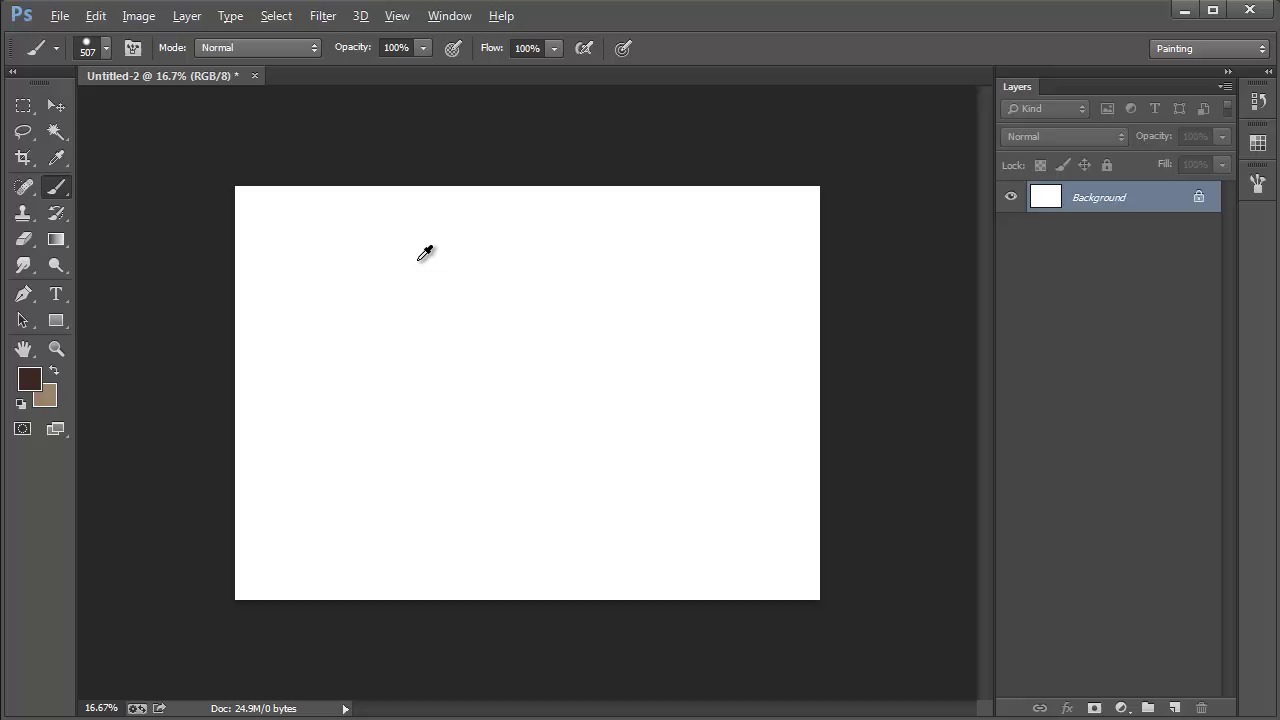Select the Path Selection tool
1280x720 pixels.
point(23,321)
